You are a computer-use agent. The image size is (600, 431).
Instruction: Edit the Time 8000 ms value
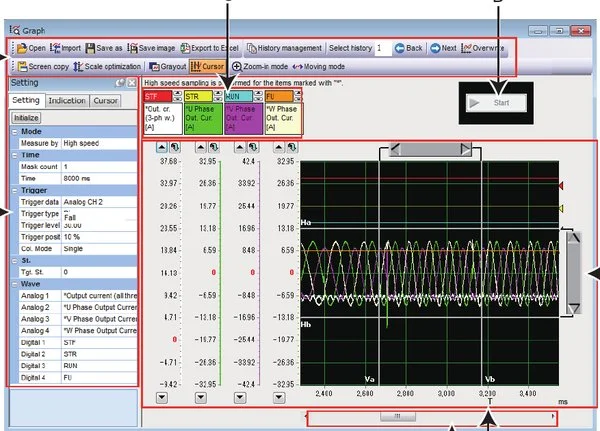click(x=99, y=178)
